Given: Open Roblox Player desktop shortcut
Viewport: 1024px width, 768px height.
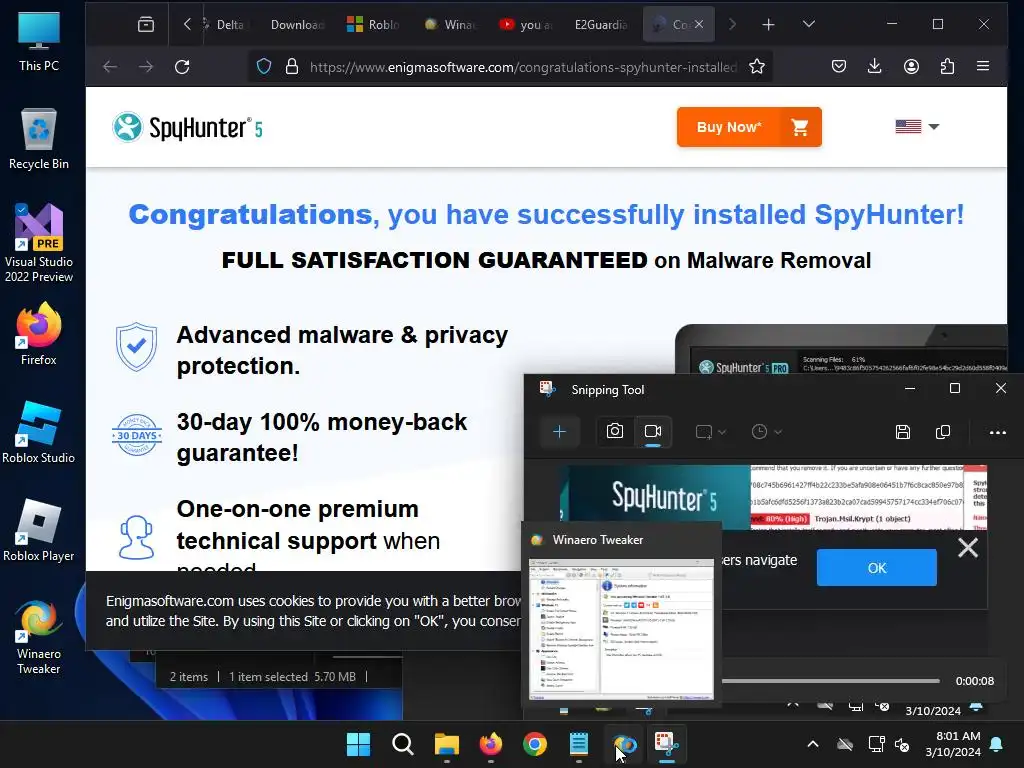Looking at the screenshot, I should [39, 530].
